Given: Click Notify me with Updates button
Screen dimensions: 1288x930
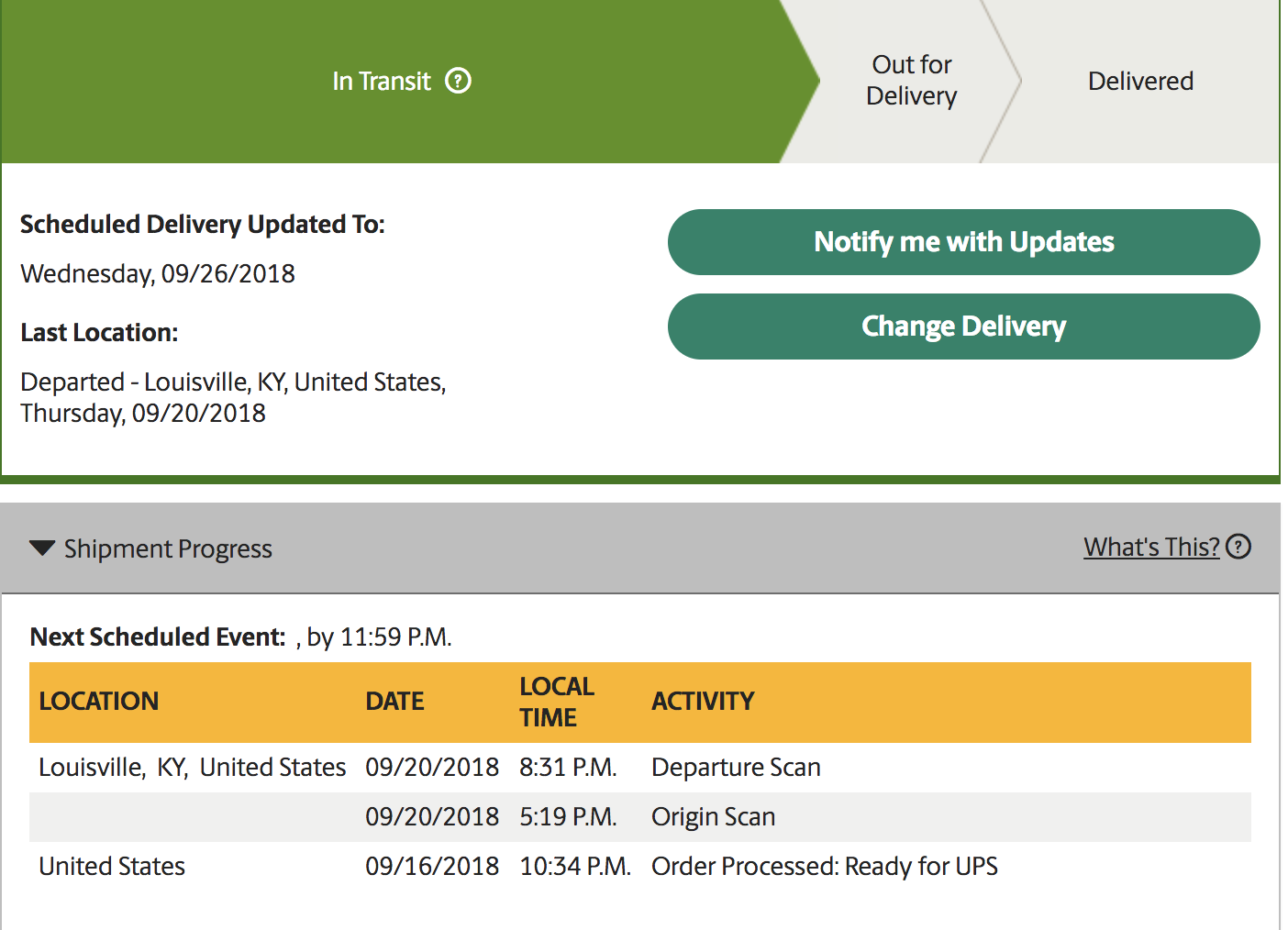Looking at the screenshot, I should point(963,242).
